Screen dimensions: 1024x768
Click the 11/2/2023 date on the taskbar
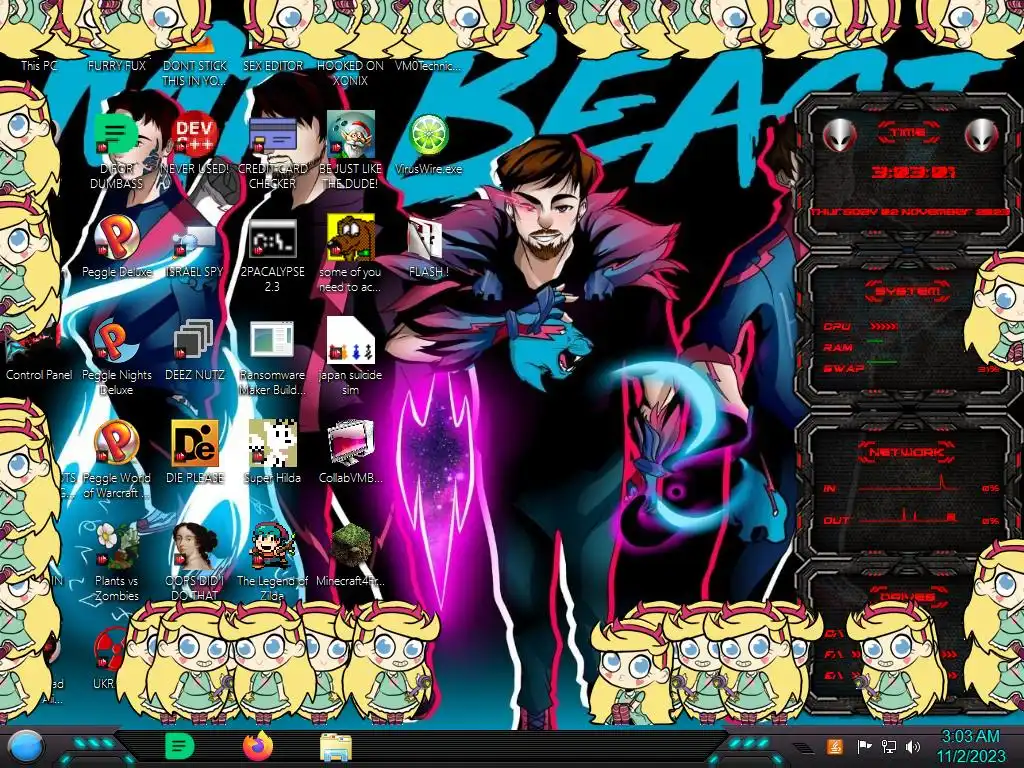971,757
